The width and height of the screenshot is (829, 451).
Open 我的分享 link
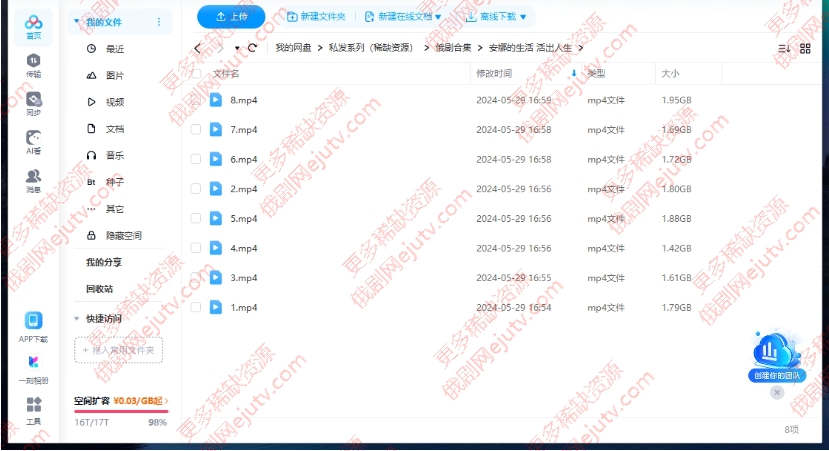104,262
